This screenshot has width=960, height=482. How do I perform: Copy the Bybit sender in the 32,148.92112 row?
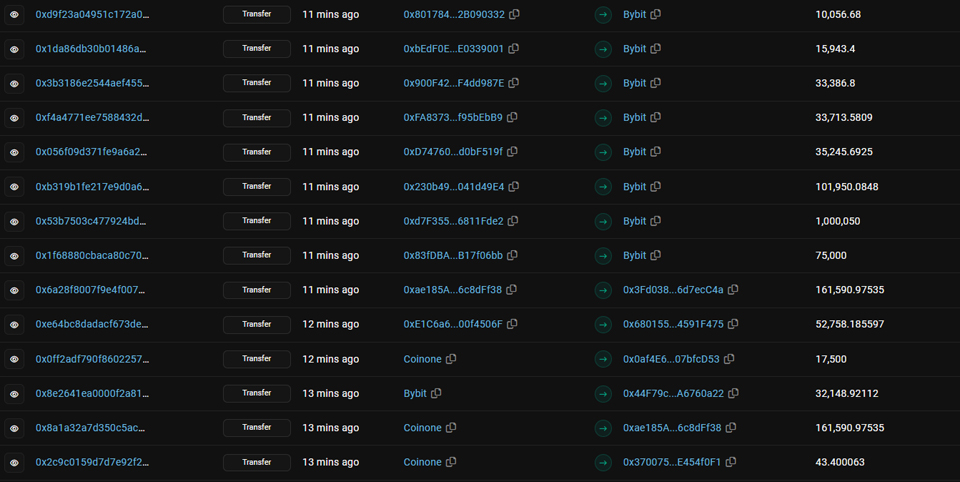pyautogui.click(x=436, y=393)
